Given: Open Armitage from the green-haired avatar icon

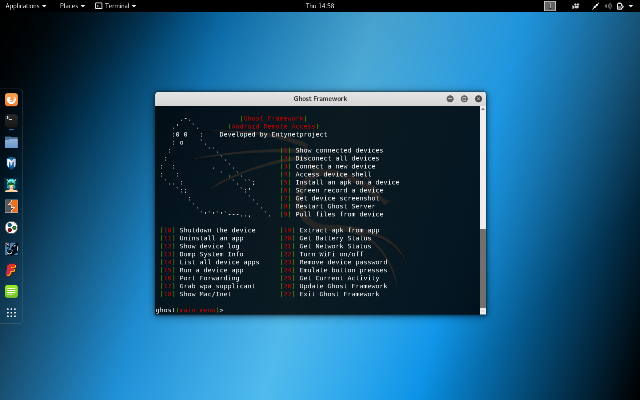Looking at the screenshot, I should [11, 184].
